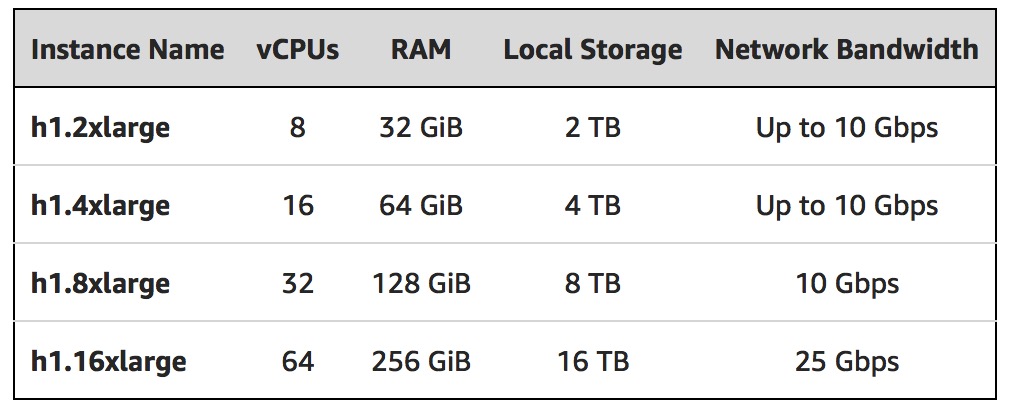Select the h1.16xlarge instance name
Viewport: 1009px width, 410px height.
(109, 362)
